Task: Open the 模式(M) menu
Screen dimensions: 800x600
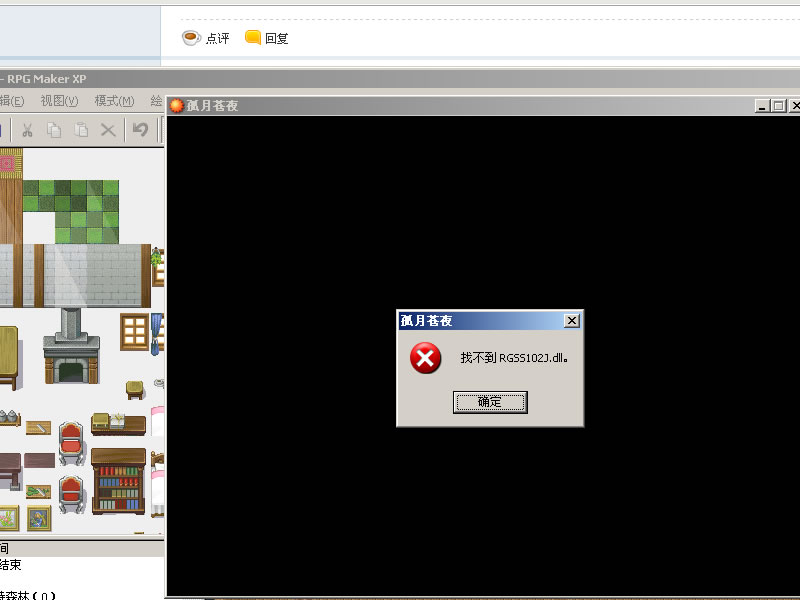Action: (x=114, y=101)
